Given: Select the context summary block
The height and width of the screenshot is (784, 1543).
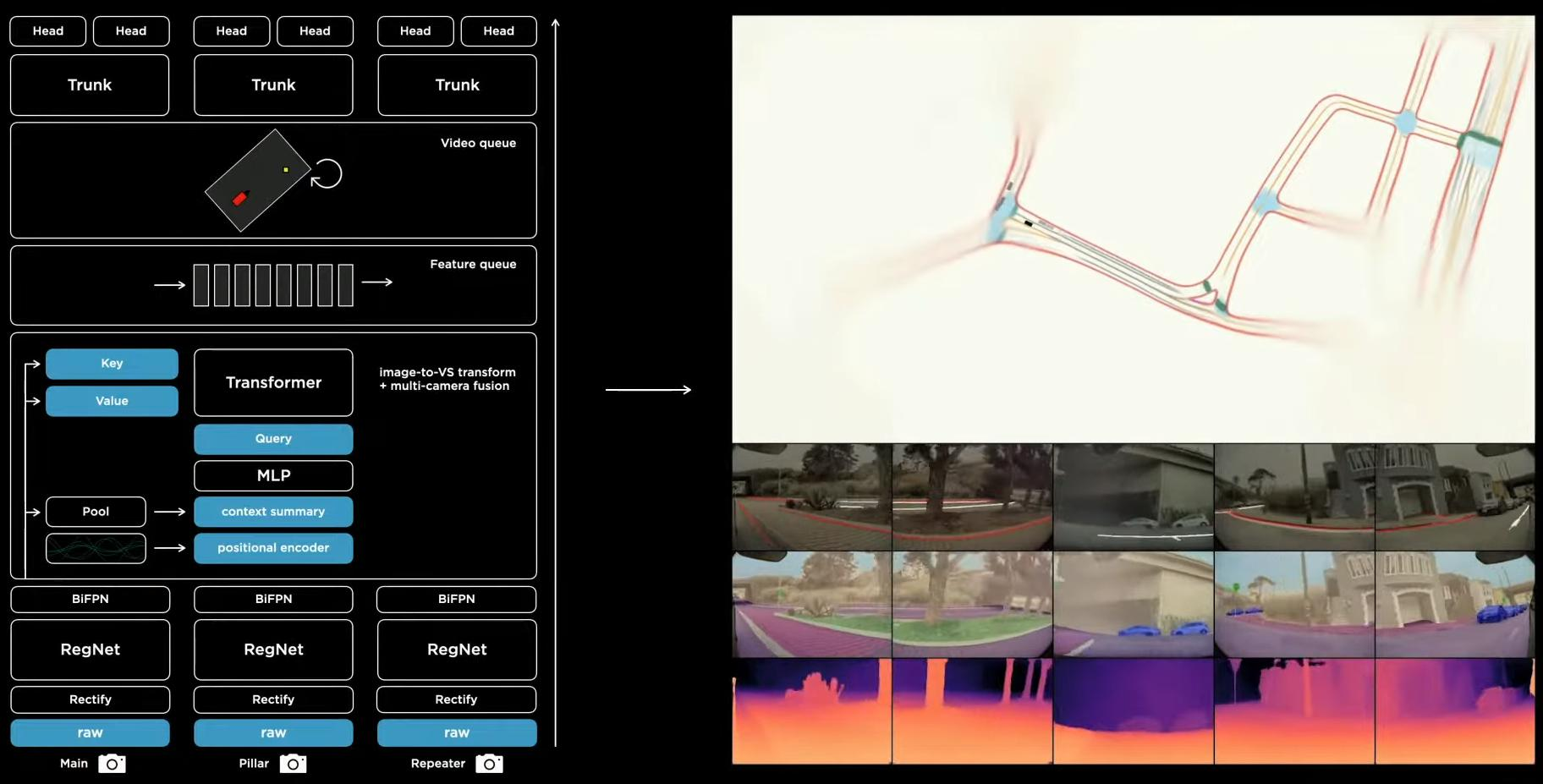Looking at the screenshot, I should tap(273, 512).
